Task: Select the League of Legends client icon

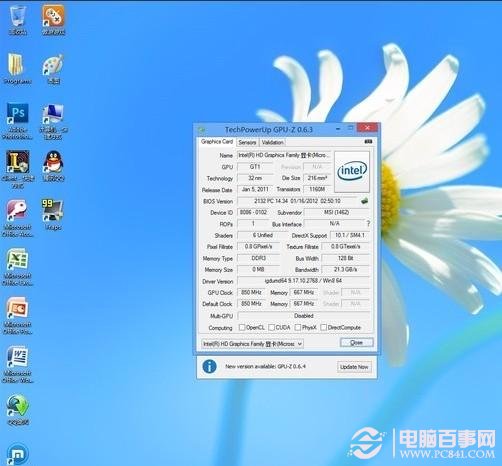Action: (x=18, y=169)
